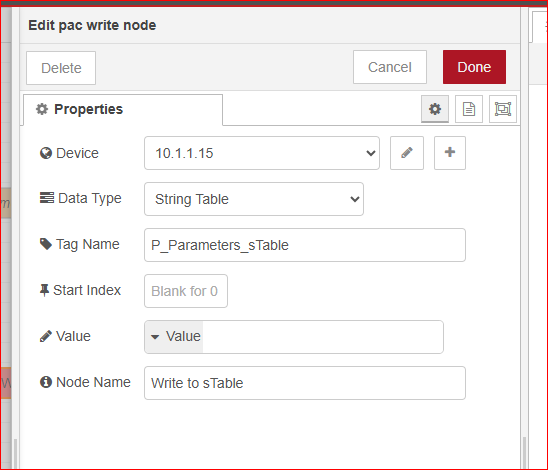Delete this pac write node
Viewport: 548px width, 470px height.
pyautogui.click(x=61, y=68)
